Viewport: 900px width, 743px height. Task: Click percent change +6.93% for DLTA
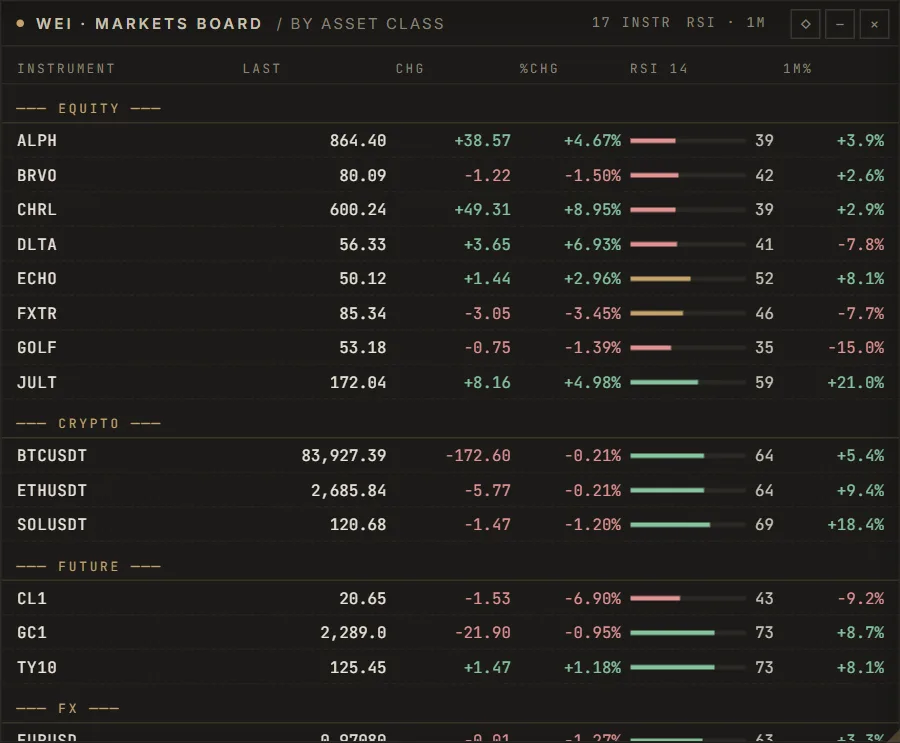(x=592, y=245)
